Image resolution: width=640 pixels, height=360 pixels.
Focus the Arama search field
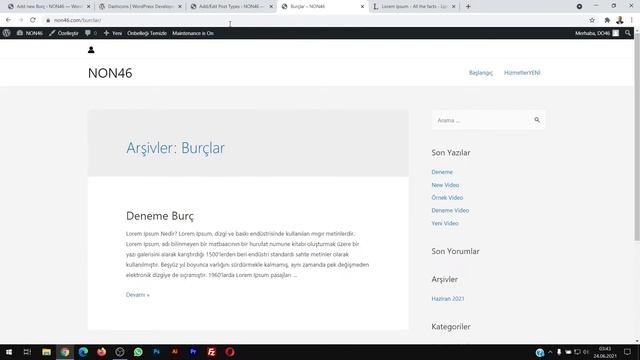(x=482, y=120)
